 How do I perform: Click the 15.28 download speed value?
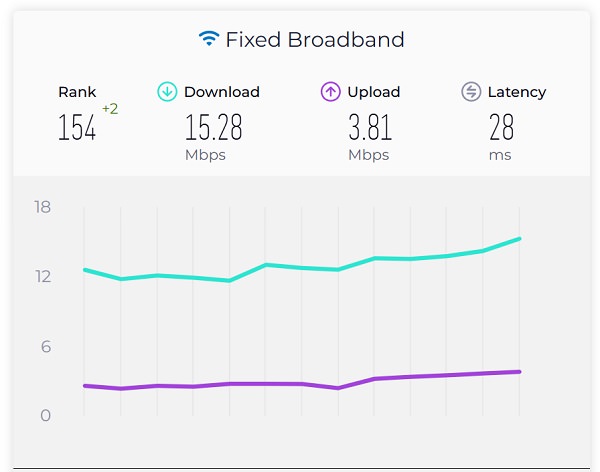[214, 127]
